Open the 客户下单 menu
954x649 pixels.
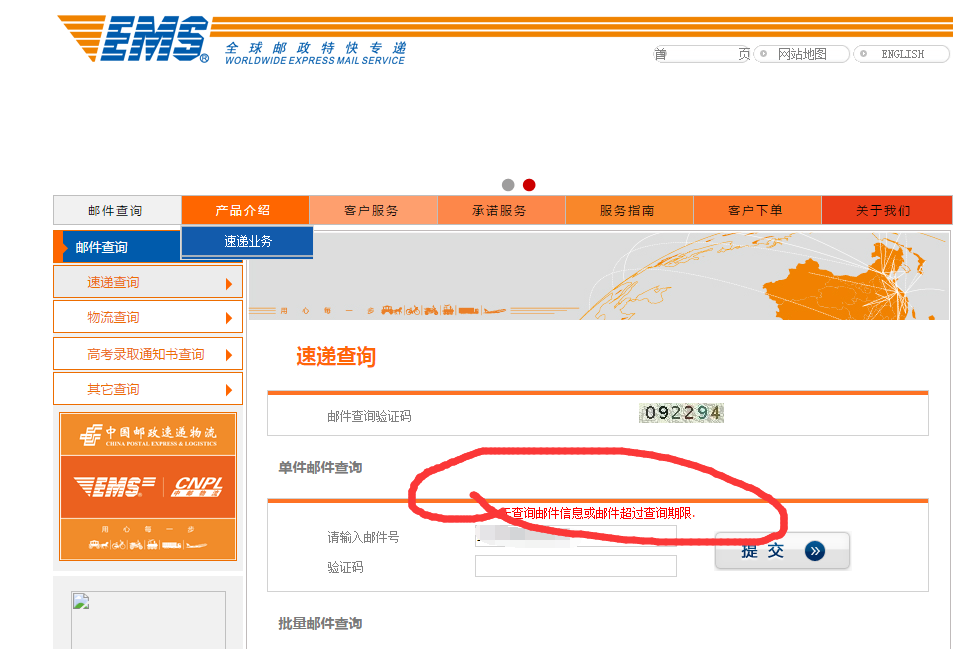coord(756,210)
